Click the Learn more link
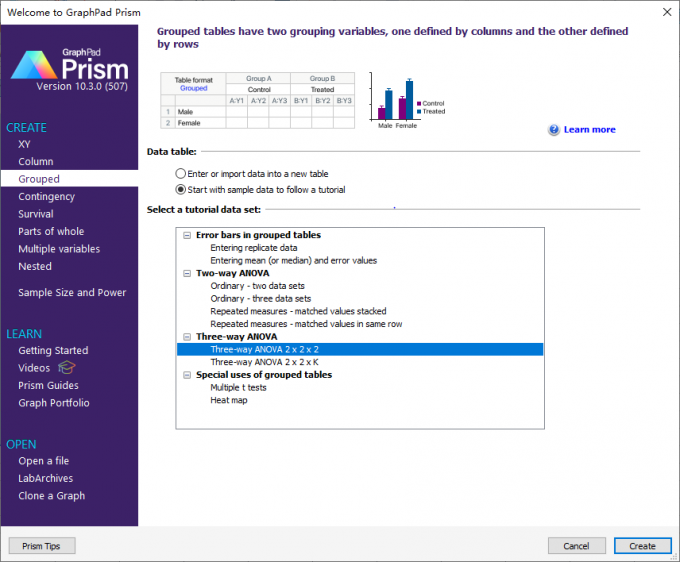This screenshot has width=680, height=562. click(589, 130)
